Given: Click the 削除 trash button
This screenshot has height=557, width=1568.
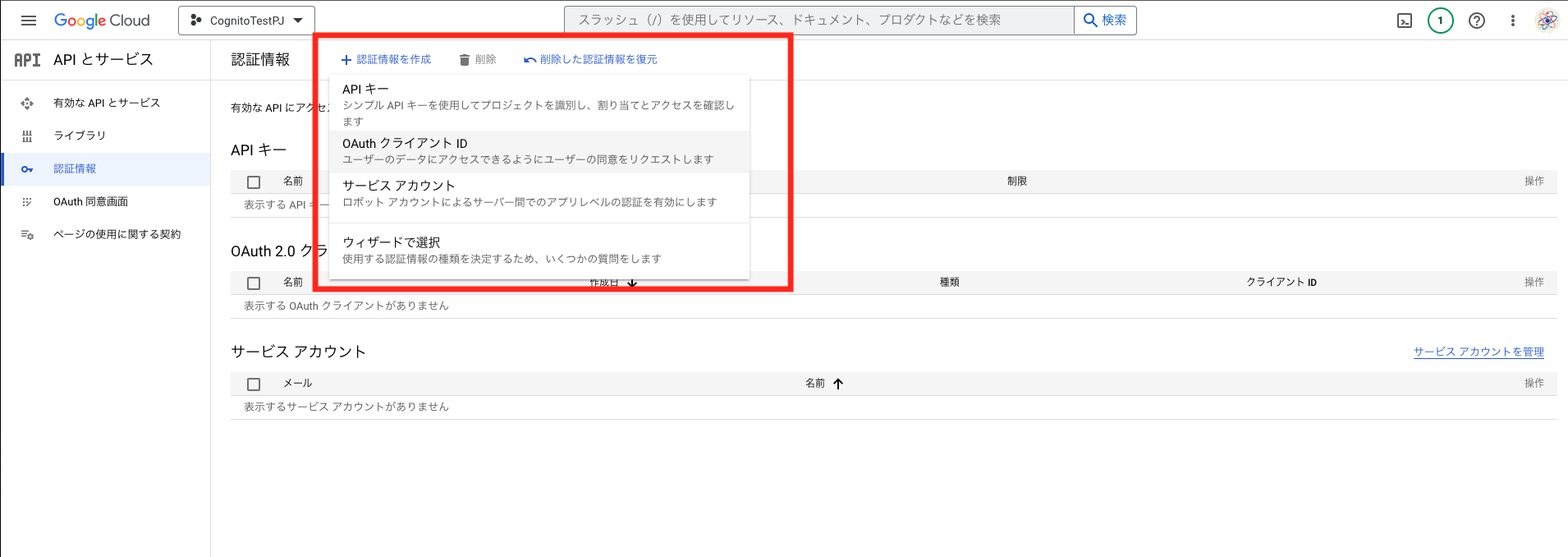Looking at the screenshot, I should (x=478, y=59).
